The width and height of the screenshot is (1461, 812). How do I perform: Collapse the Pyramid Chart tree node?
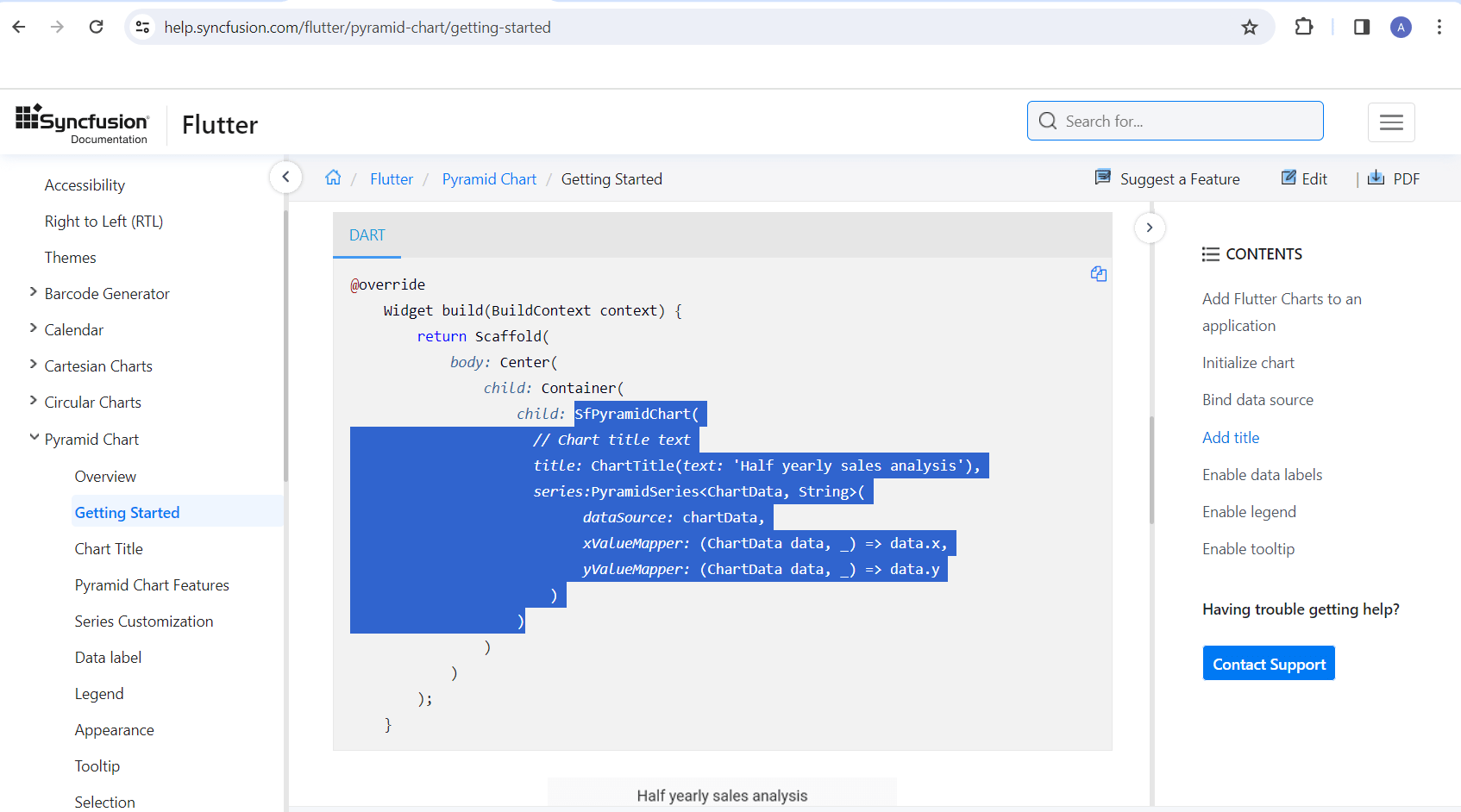coord(34,438)
